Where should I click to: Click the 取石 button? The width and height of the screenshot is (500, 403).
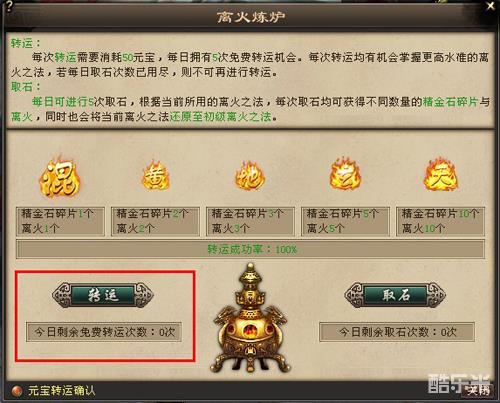pyautogui.click(x=395, y=295)
